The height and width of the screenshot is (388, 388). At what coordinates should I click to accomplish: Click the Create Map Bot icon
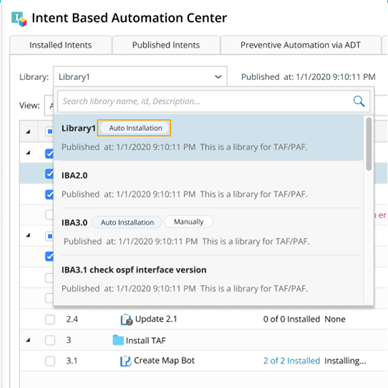(125, 361)
